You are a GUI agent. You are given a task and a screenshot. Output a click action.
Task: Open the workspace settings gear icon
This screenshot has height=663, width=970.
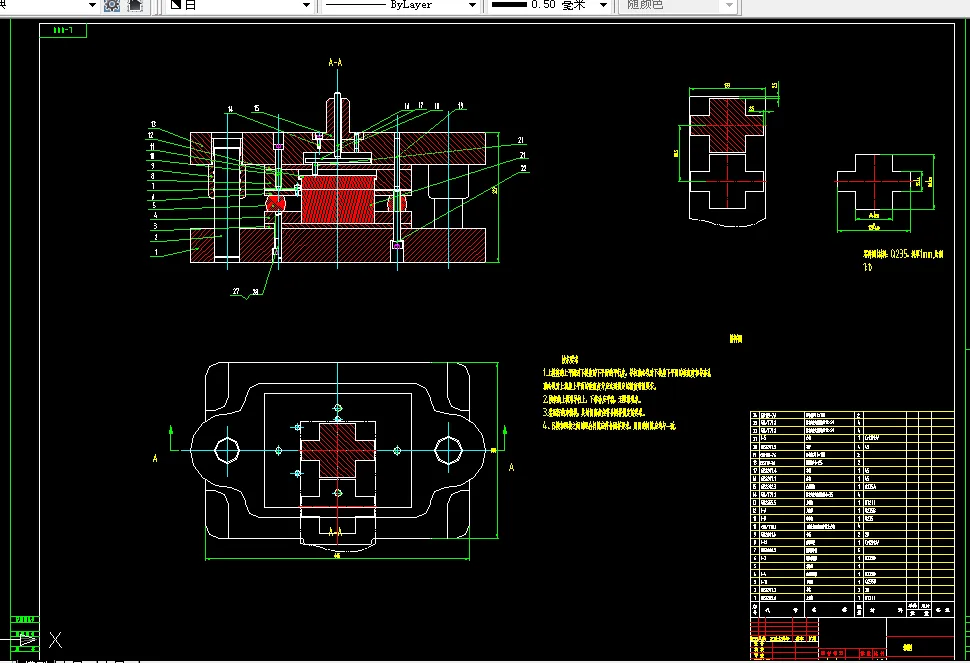point(111,6)
